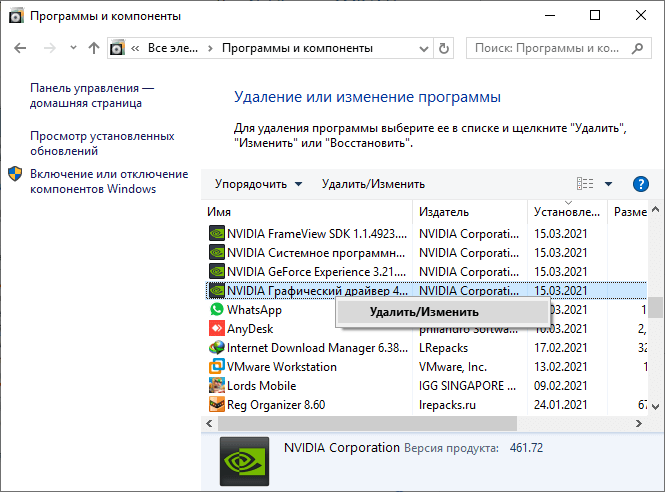Click publisher VMware, Inc. cell
Screen dimensions: 665x492
453,367
